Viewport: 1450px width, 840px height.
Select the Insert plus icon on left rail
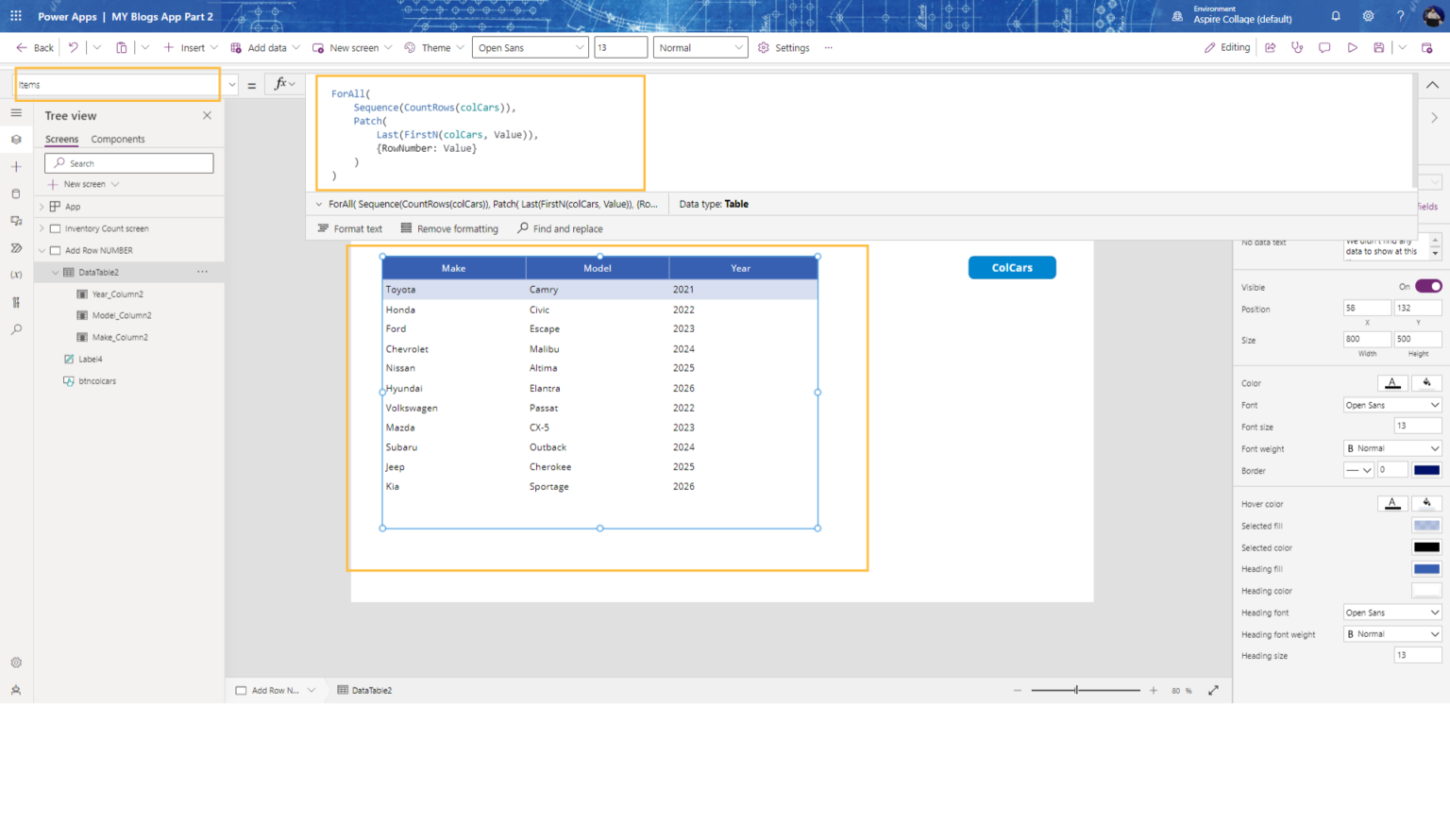(16, 165)
